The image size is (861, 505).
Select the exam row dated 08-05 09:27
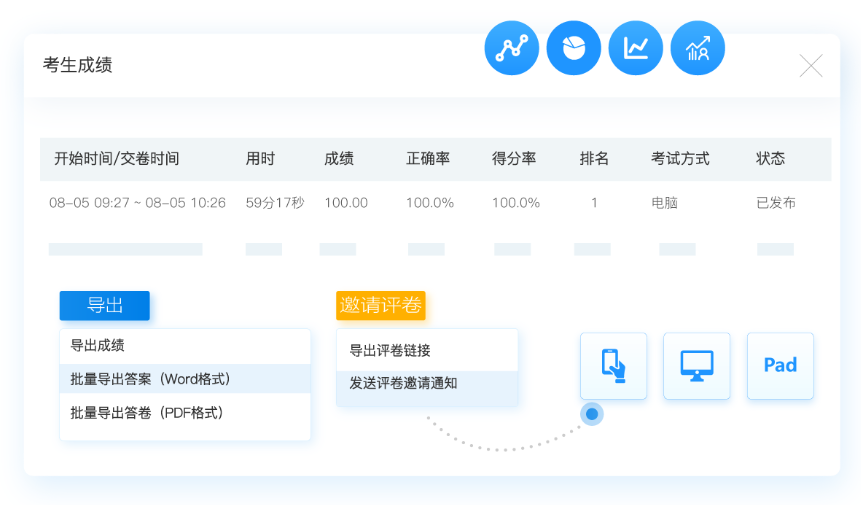[137, 202]
